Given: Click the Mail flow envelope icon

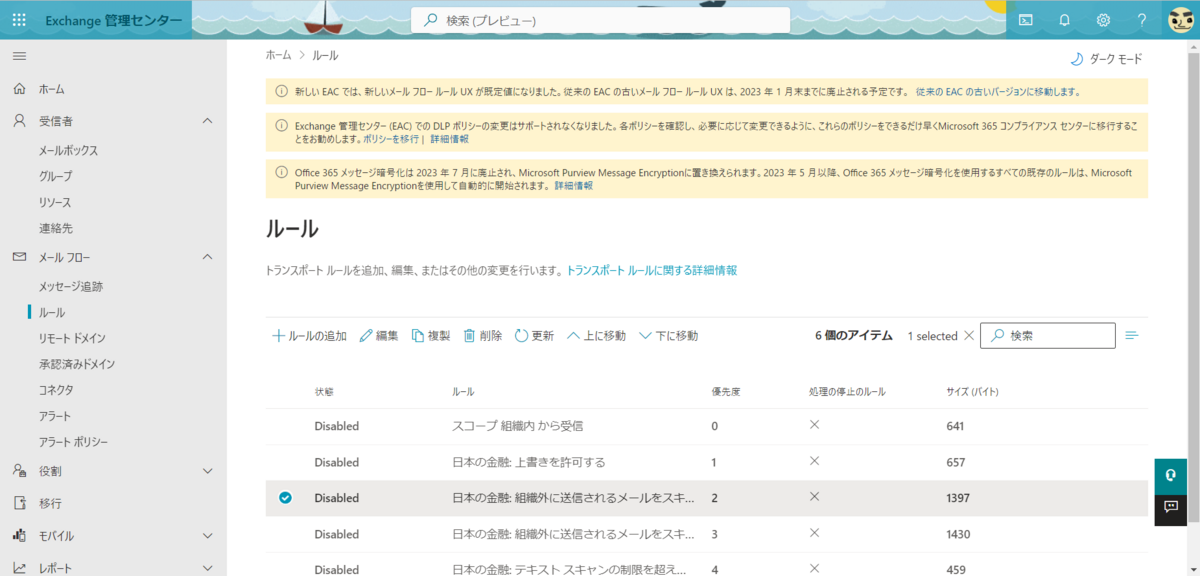Looking at the screenshot, I should point(19,257).
